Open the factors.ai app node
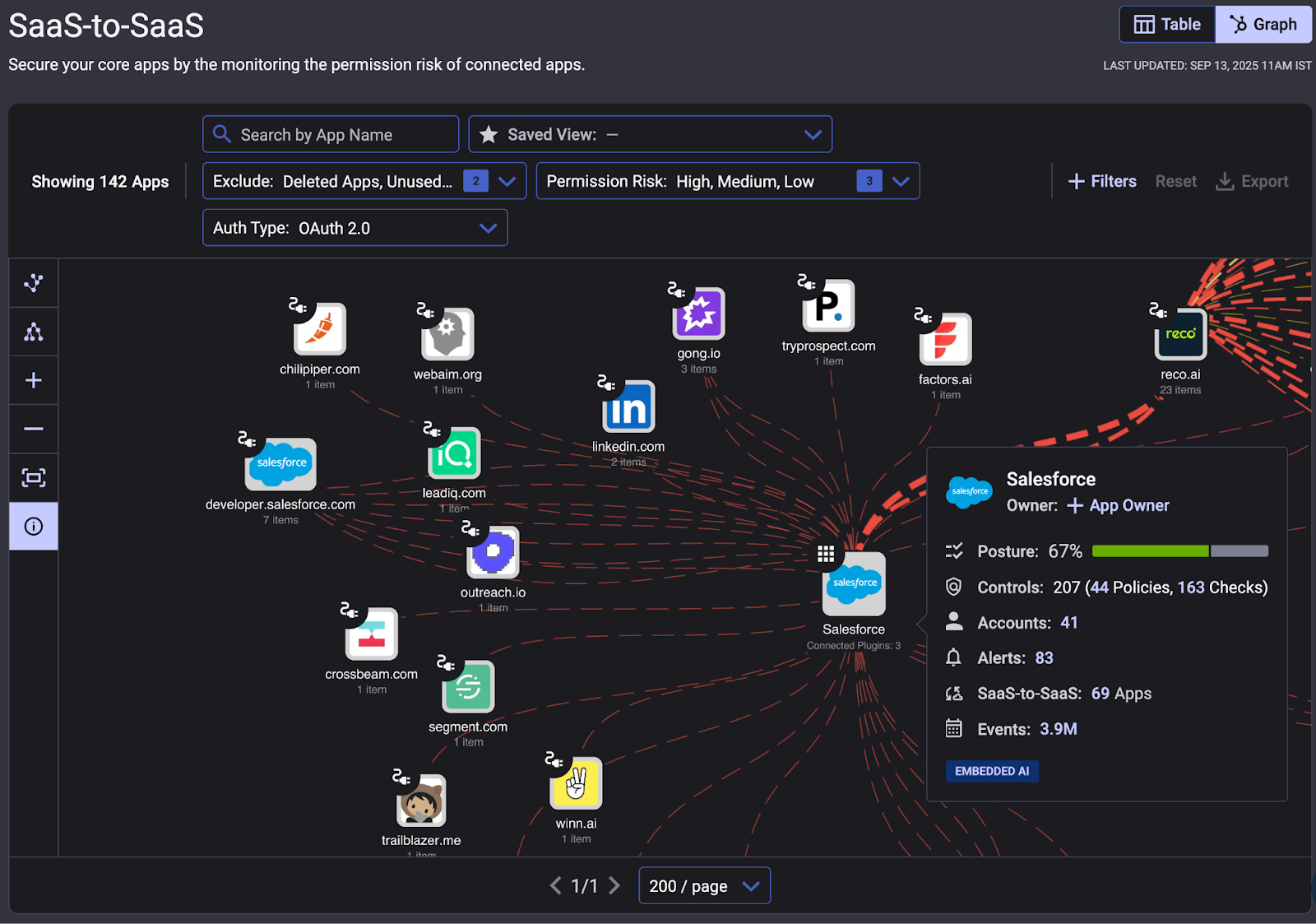 click(945, 339)
